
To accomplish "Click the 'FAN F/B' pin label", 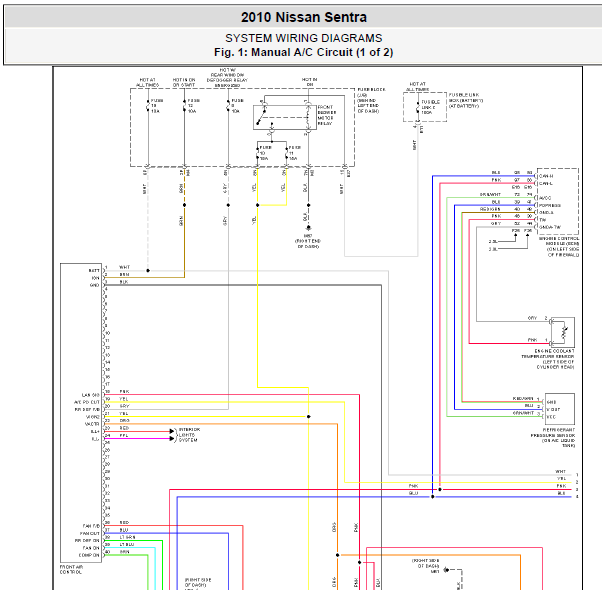I will pos(91,526).
